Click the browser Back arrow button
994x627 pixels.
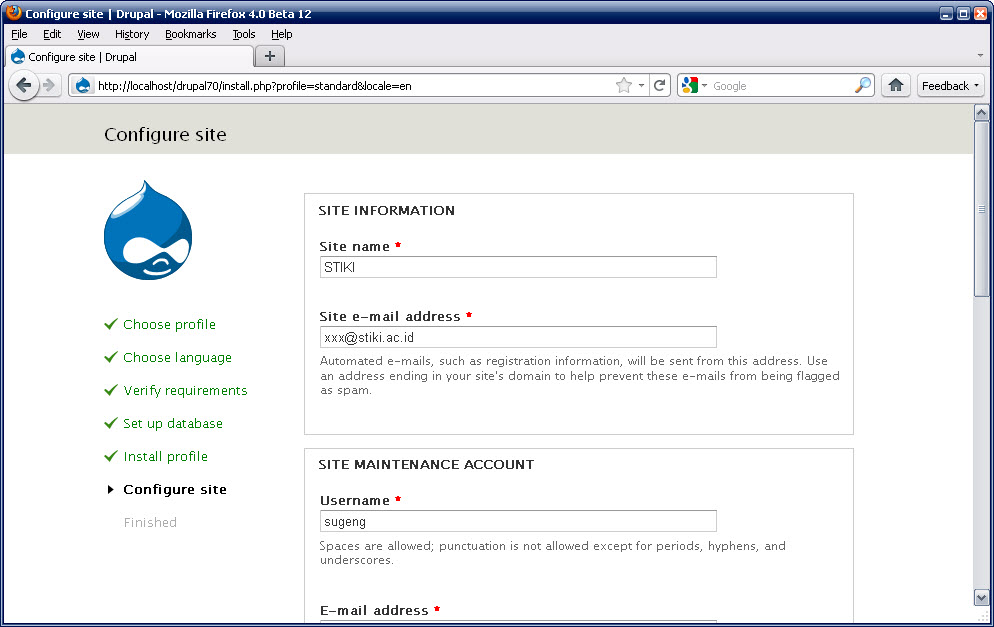[24, 86]
